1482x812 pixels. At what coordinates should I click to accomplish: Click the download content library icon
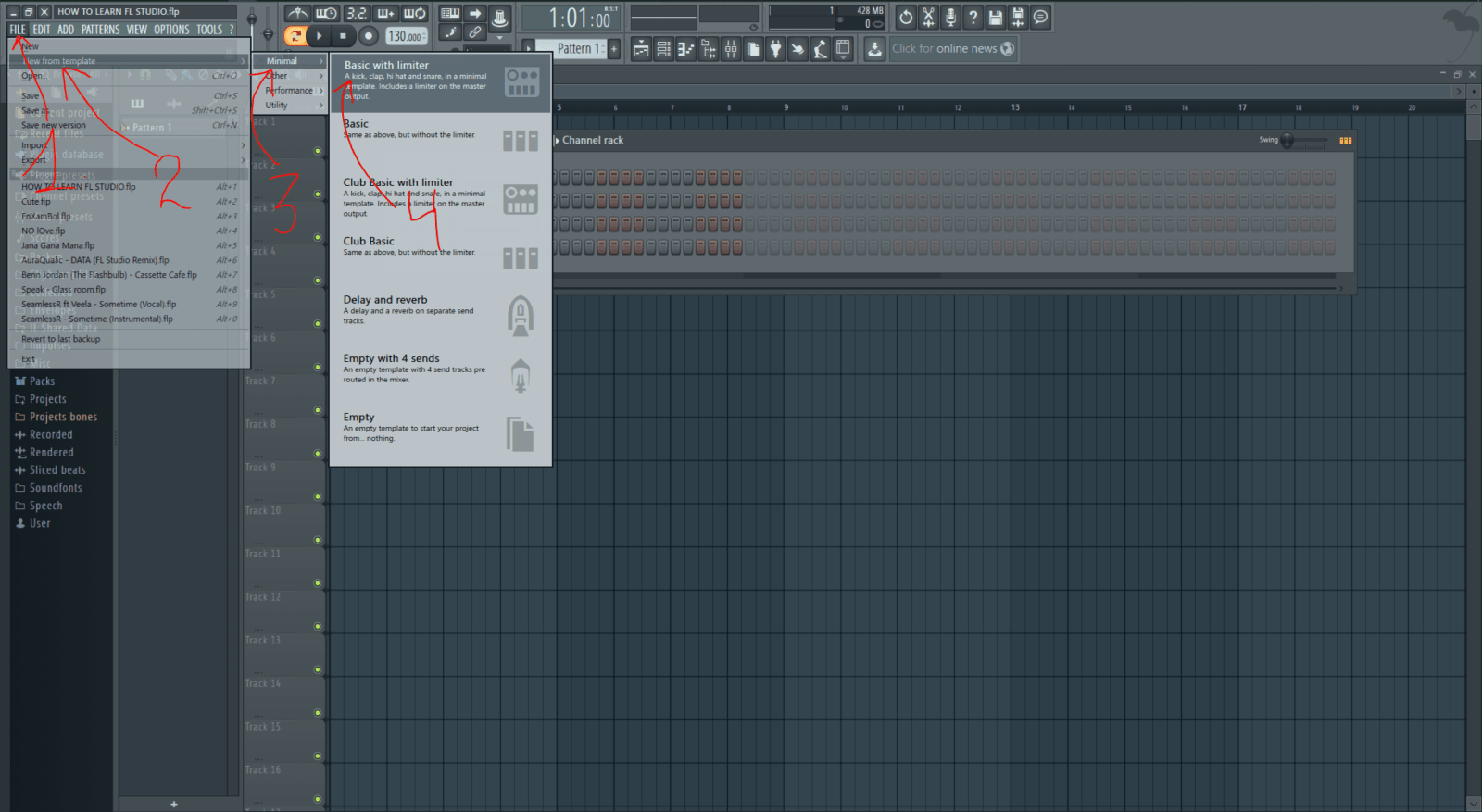[874, 49]
